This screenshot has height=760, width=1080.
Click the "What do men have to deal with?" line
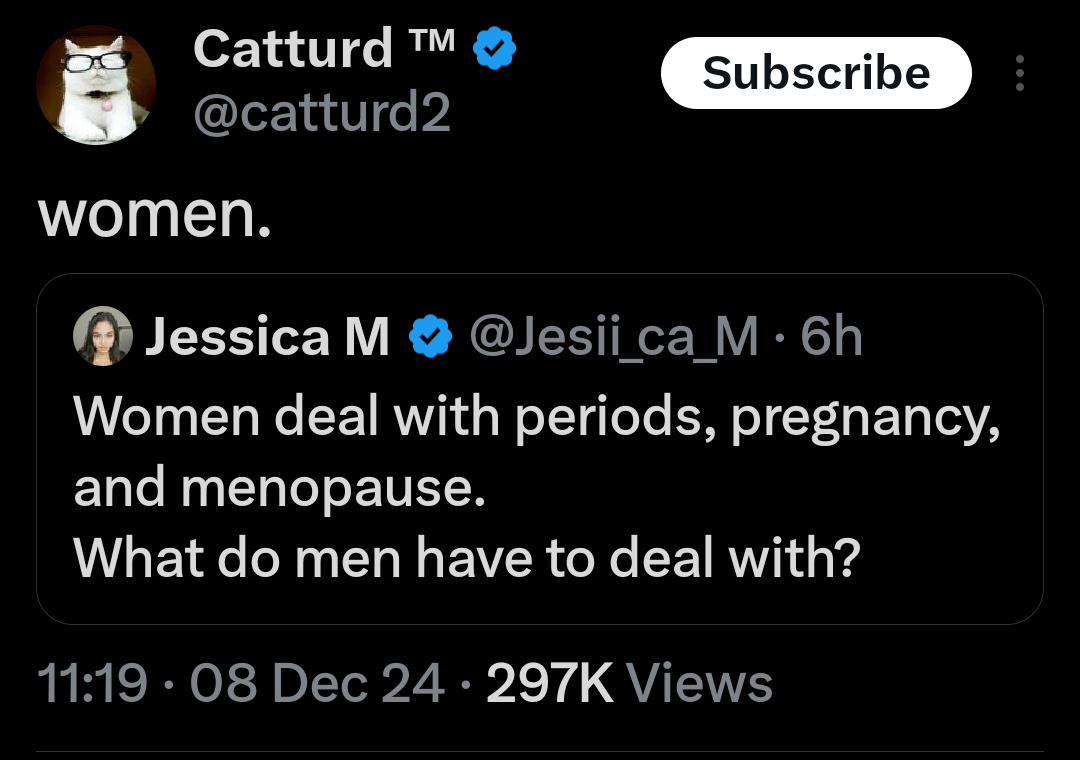[x=467, y=559]
